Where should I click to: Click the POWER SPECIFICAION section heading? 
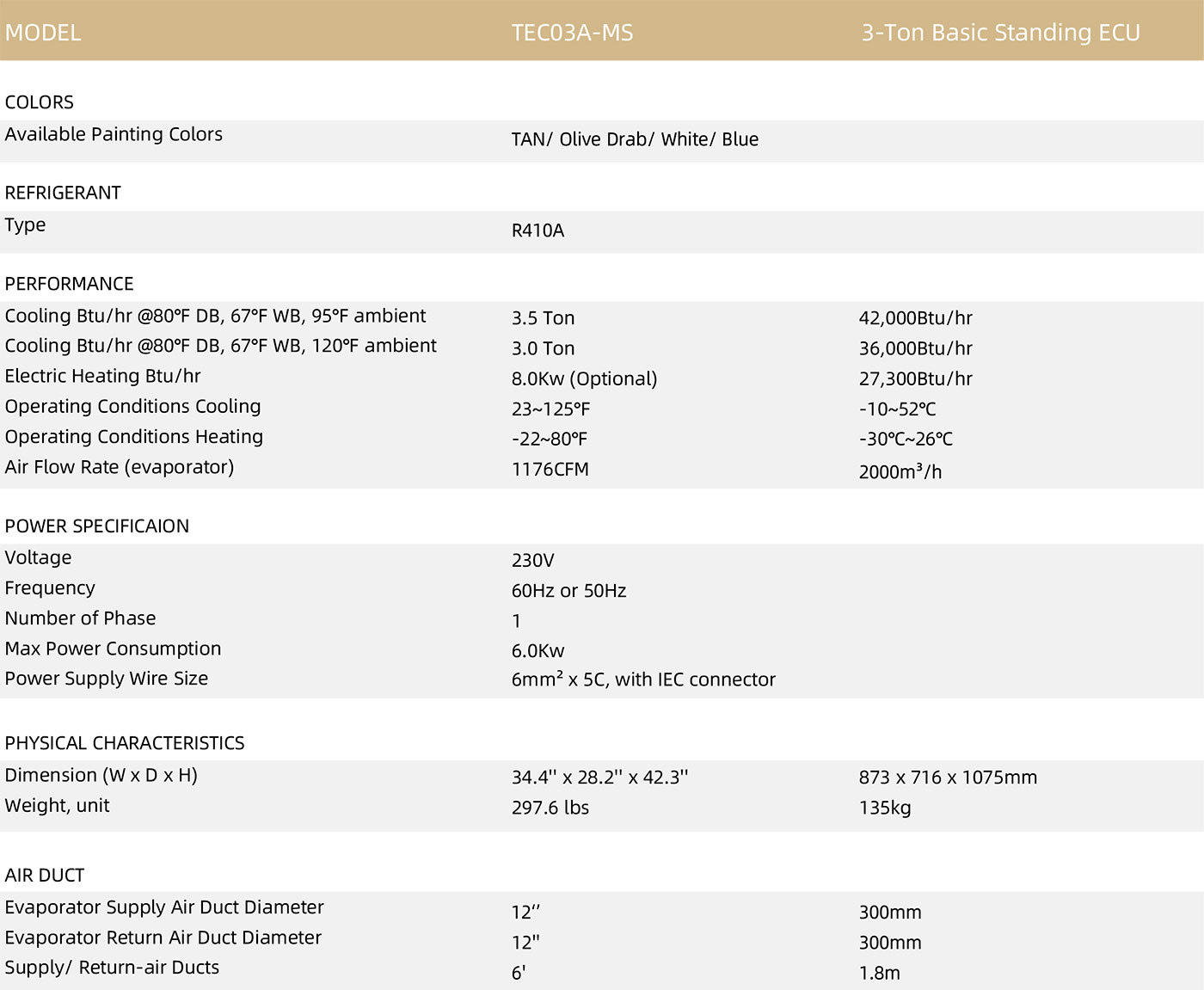coord(96,526)
